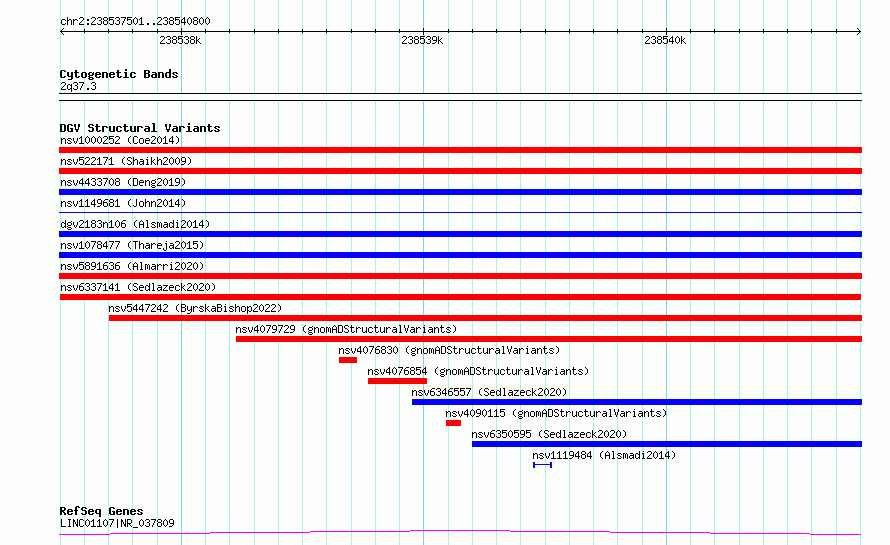890x545 pixels.
Task: Select the nsv522171 (Shaikh2009) label
Action: tap(126, 161)
